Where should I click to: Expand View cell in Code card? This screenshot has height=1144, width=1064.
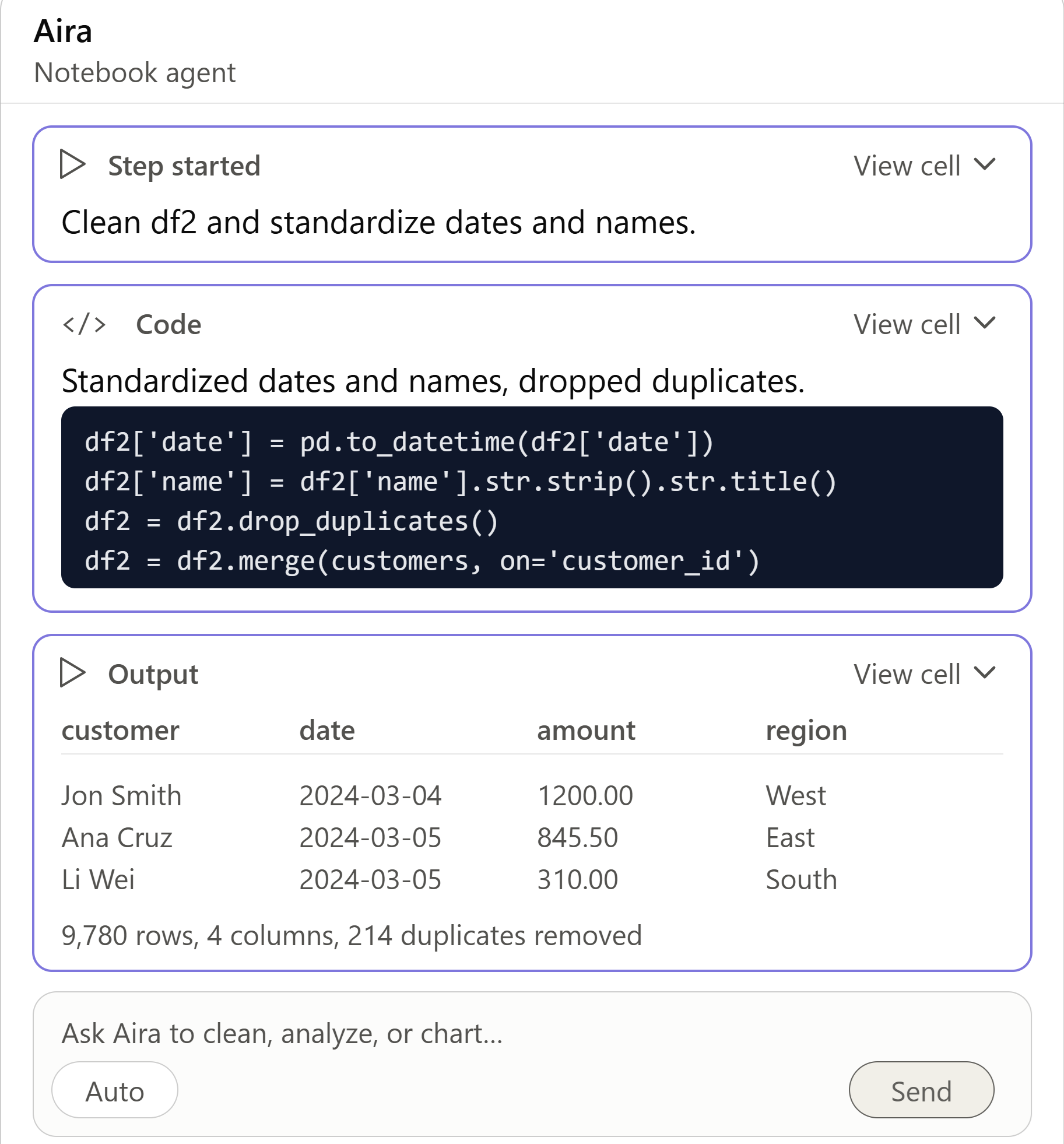coord(925,324)
